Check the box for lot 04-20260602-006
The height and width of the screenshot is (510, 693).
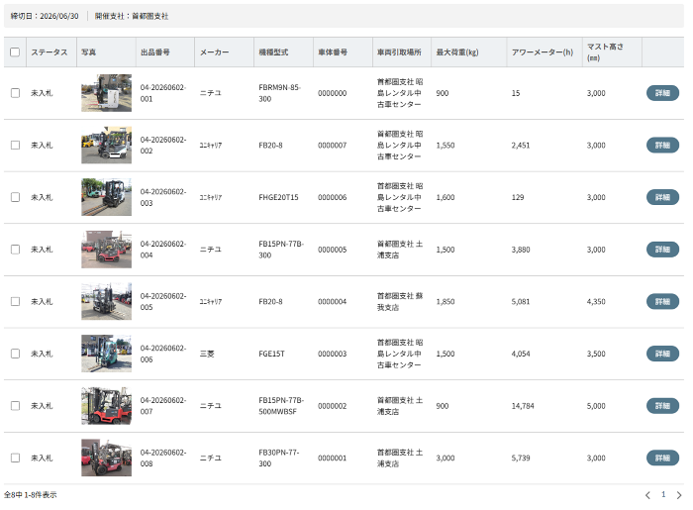click(x=15, y=354)
